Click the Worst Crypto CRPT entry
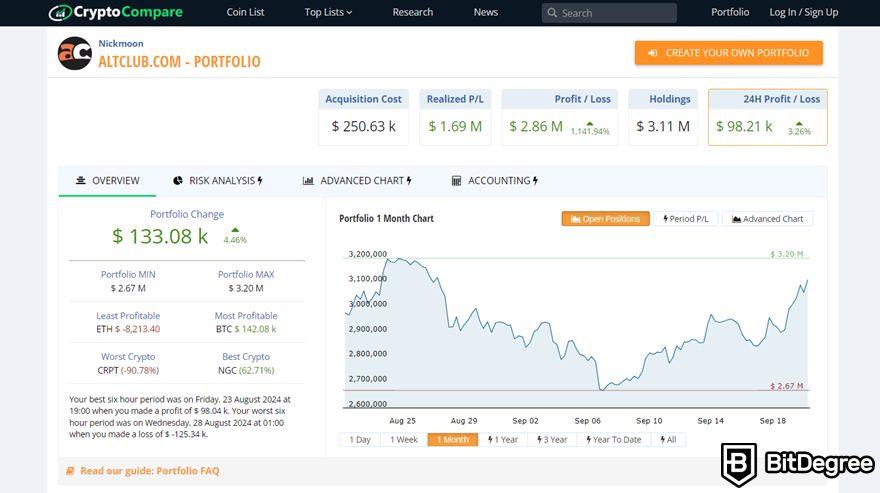This screenshot has height=493, width=880. [128, 371]
